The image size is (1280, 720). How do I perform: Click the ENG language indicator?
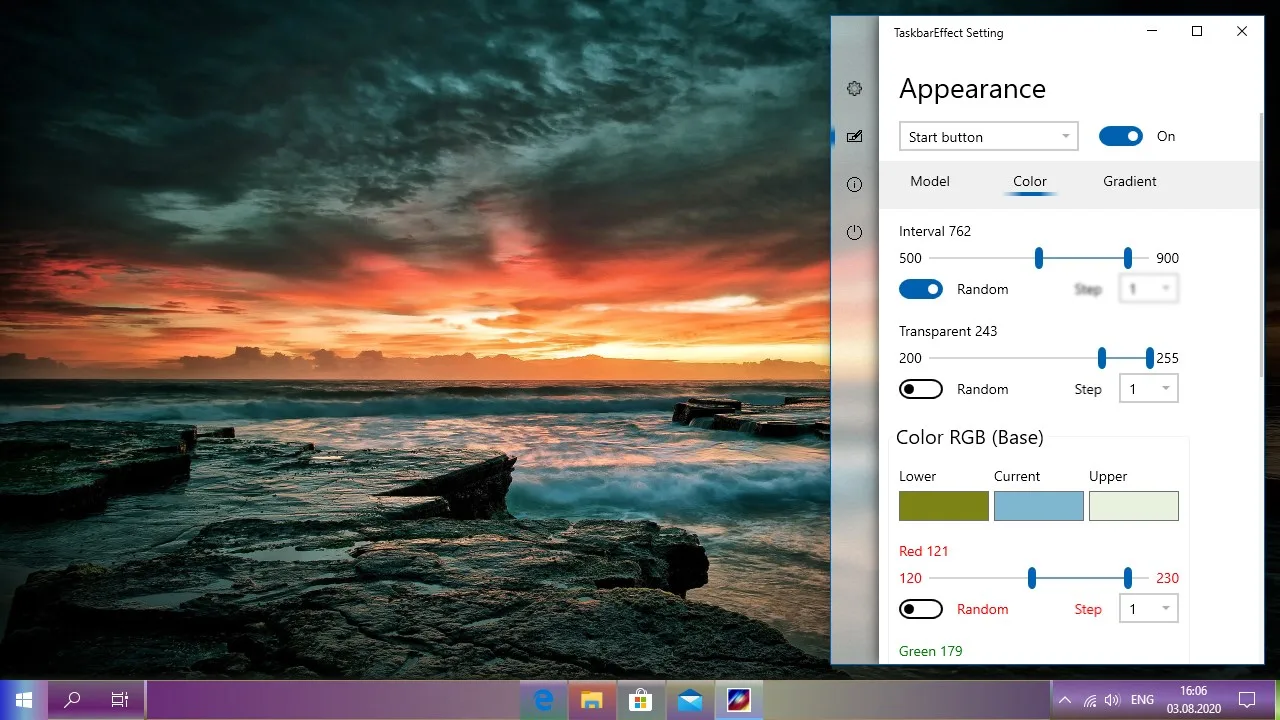pyautogui.click(x=1142, y=700)
